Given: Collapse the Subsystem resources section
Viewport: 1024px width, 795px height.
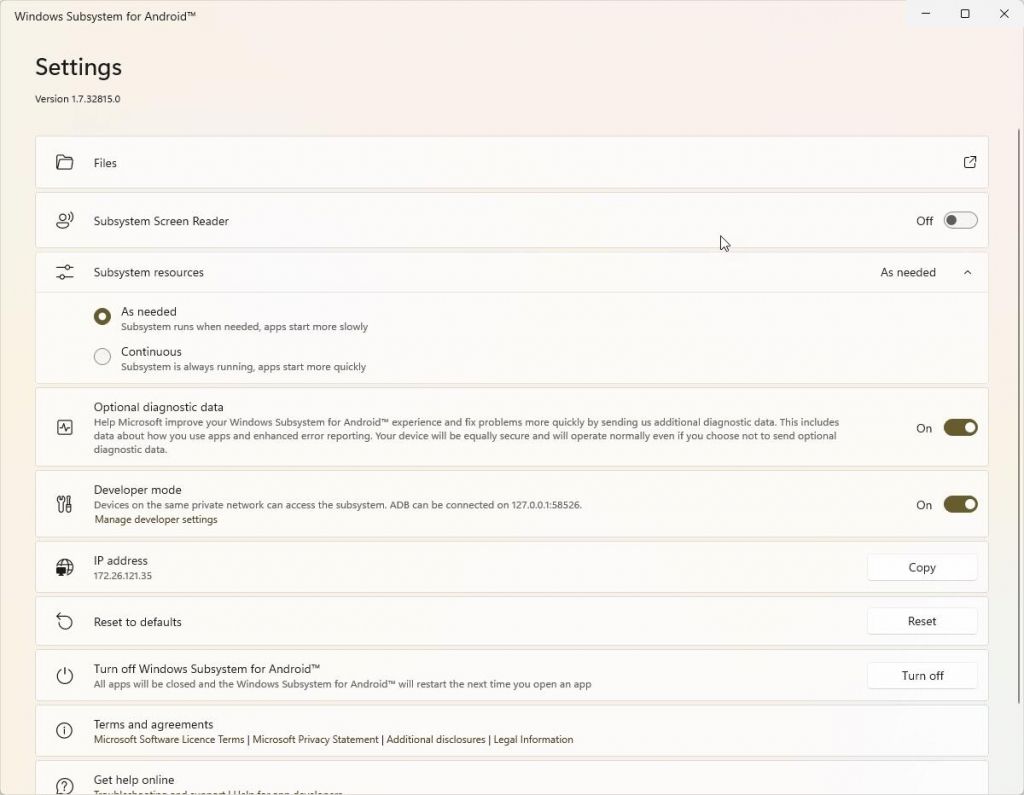Looking at the screenshot, I should [967, 271].
